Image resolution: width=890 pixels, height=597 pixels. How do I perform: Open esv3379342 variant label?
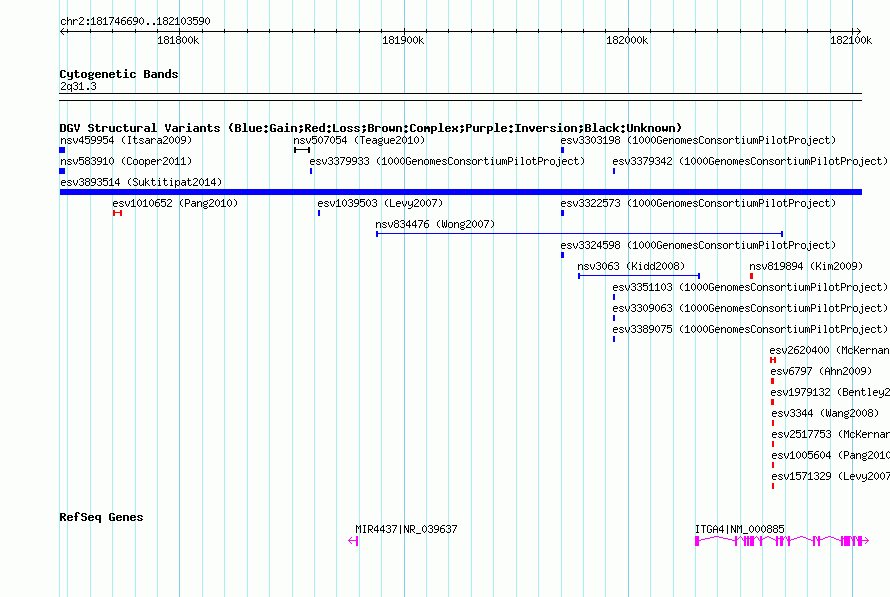(x=750, y=161)
